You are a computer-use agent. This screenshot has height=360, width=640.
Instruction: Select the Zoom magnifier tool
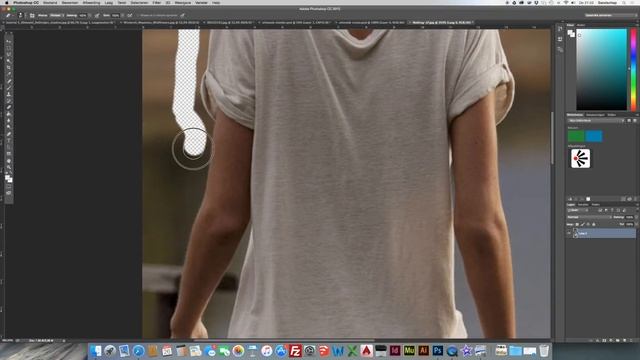click(9, 167)
